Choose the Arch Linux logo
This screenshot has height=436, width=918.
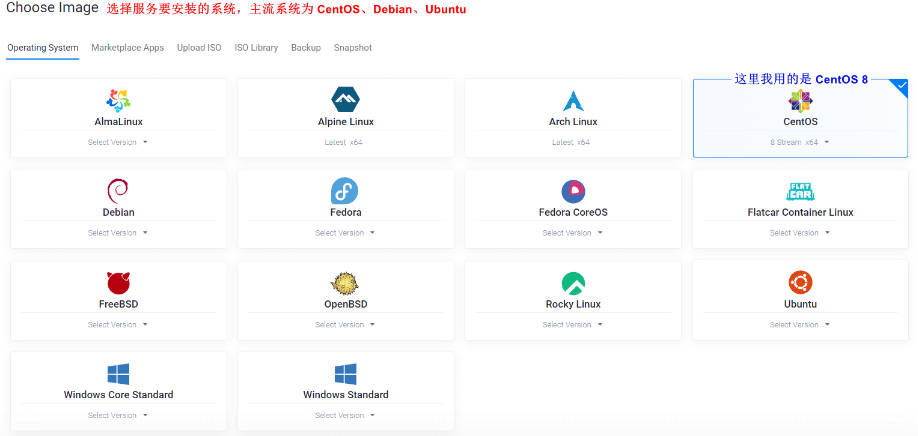[x=573, y=101]
